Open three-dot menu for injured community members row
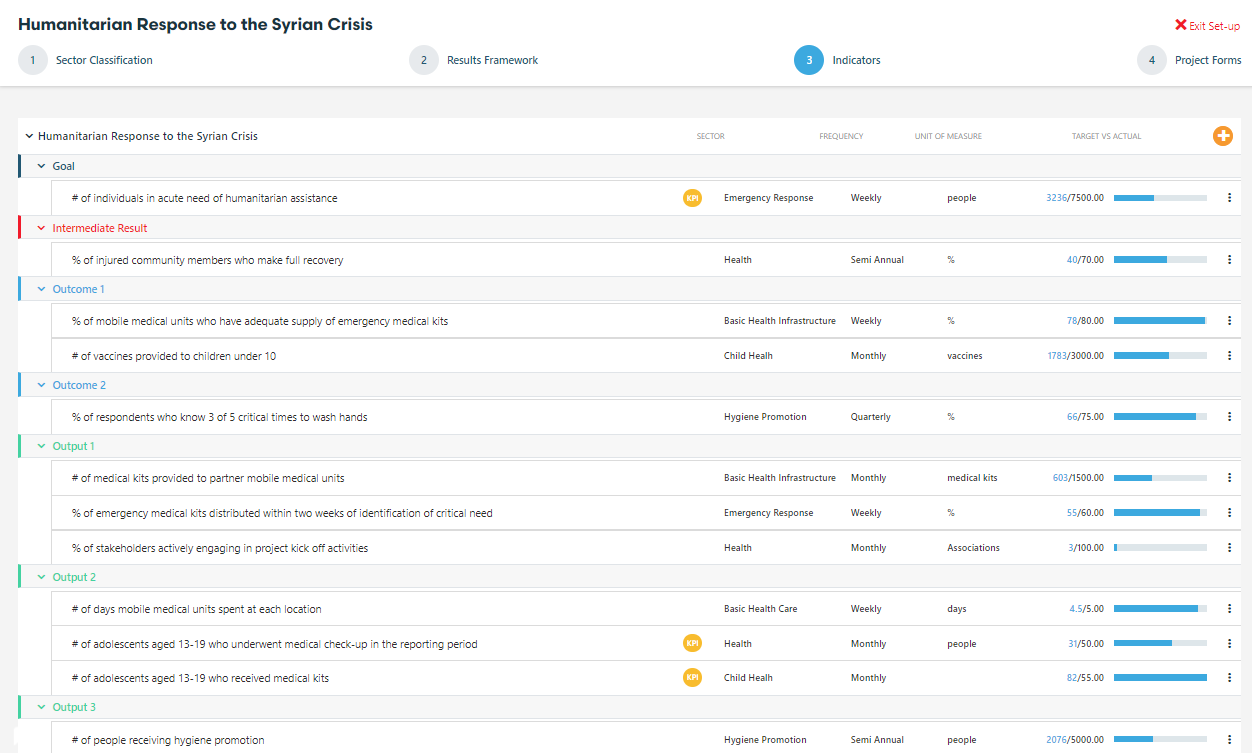 (x=1229, y=260)
